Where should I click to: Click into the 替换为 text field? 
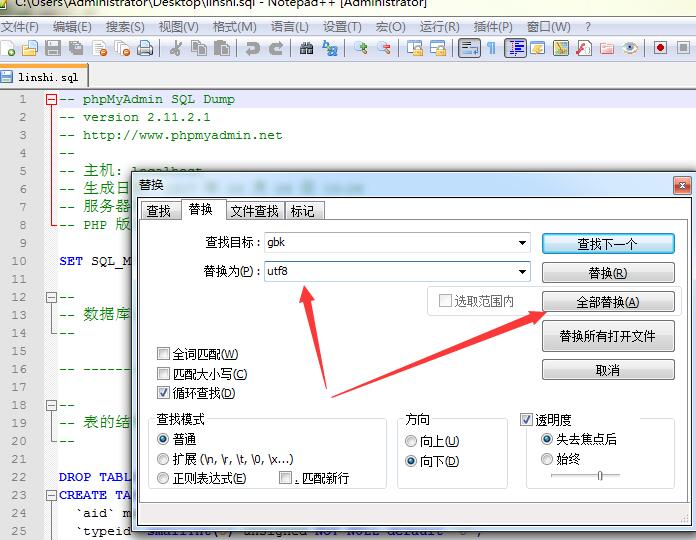pos(388,272)
